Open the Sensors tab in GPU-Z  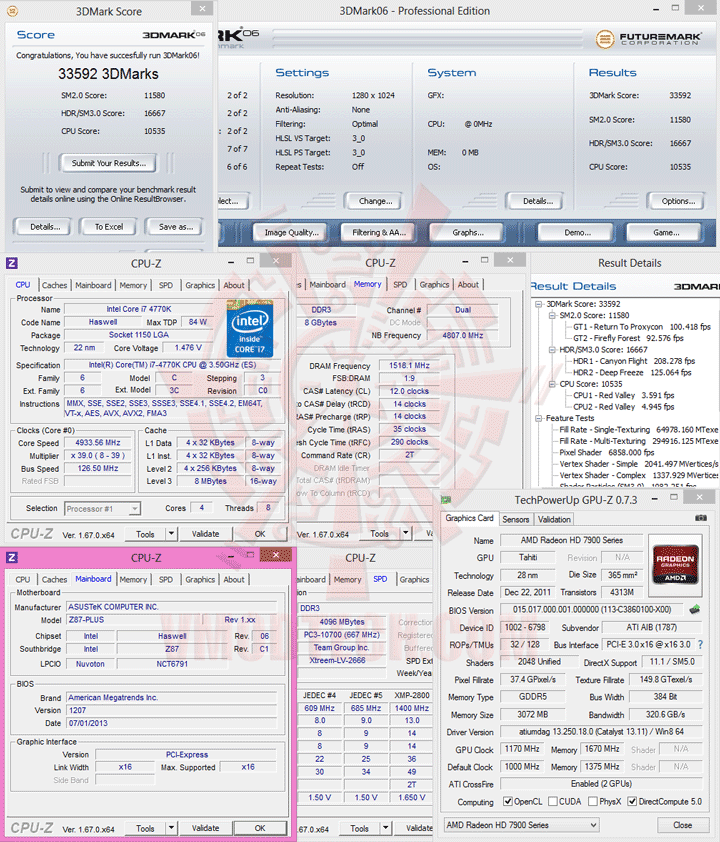point(515,519)
